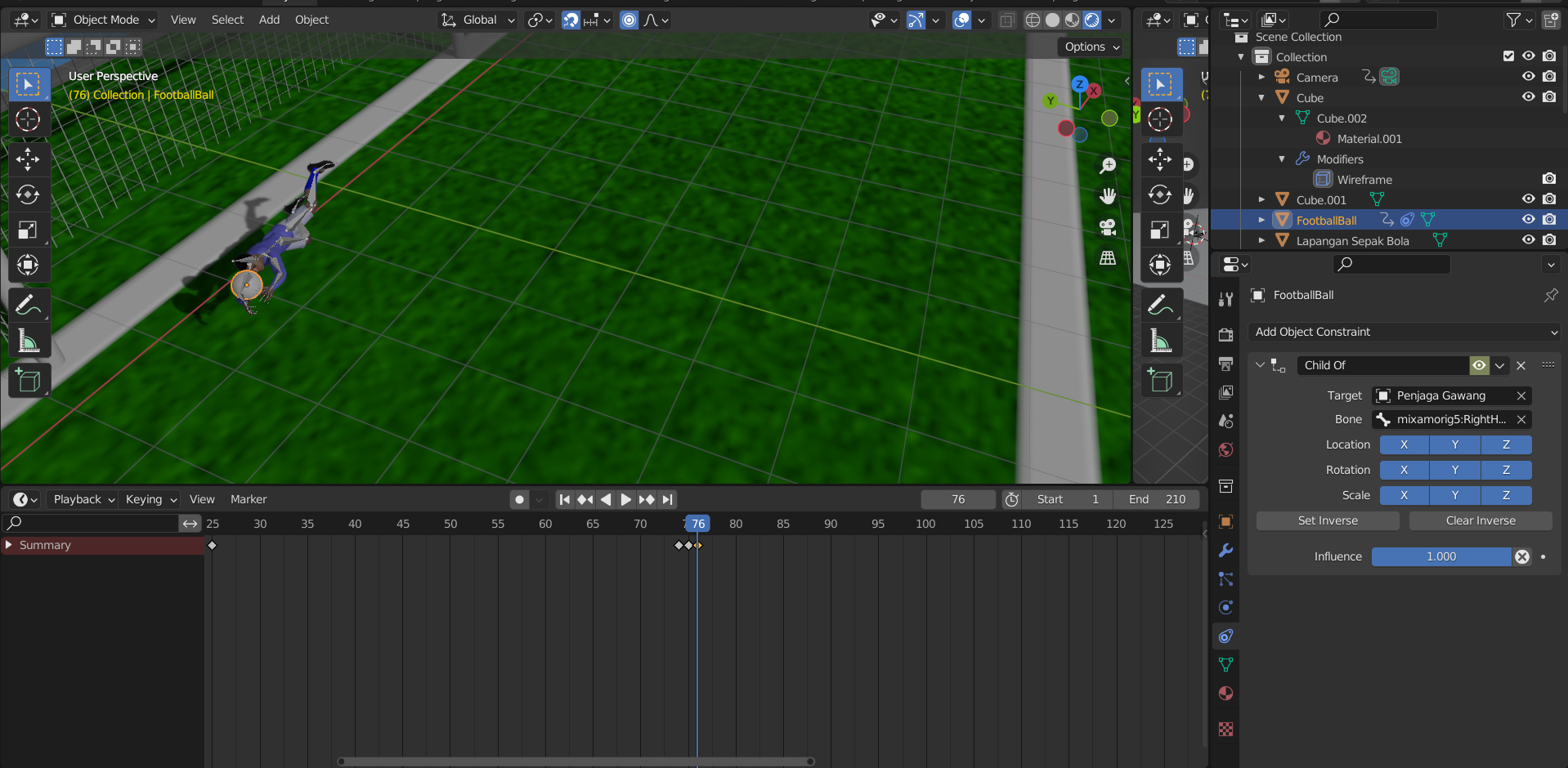Select the Measure tool
The height and width of the screenshot is (768, 1568).
(x=28, y=342)
